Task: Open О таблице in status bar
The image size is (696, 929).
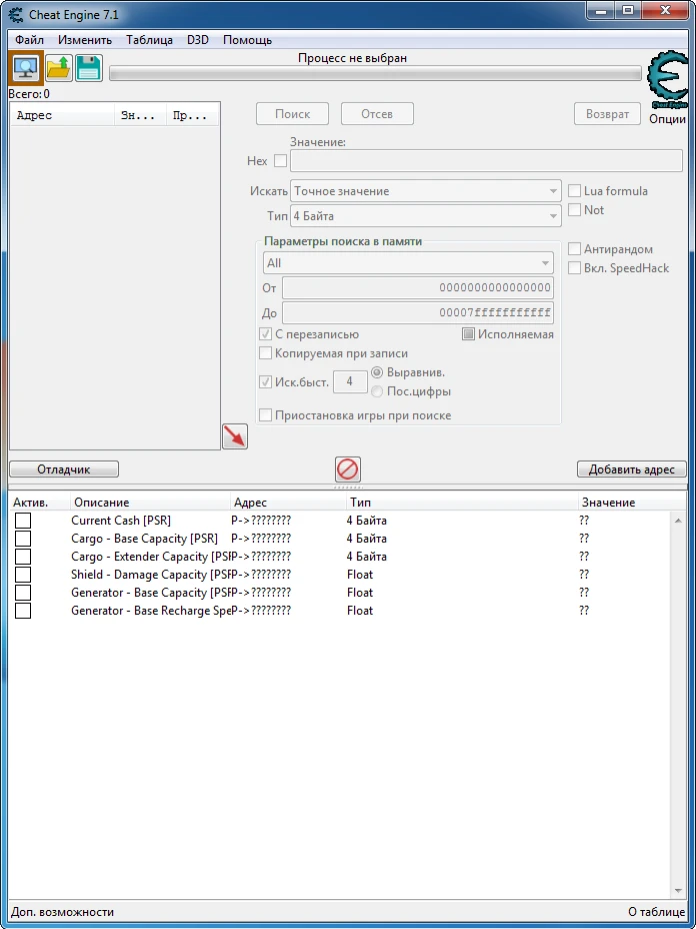Action: point(657,912)
